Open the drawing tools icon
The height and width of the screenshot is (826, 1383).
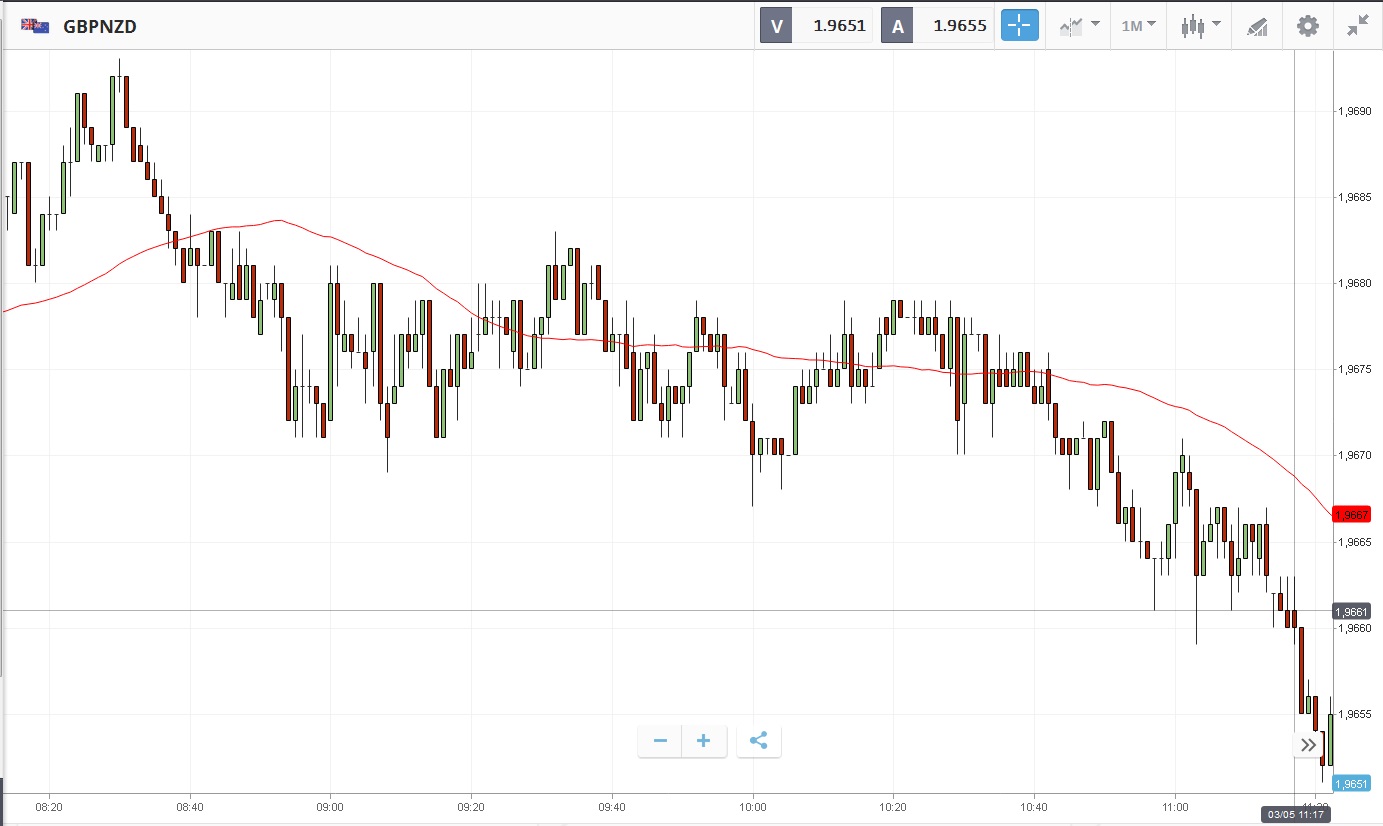coord(1256,26)
